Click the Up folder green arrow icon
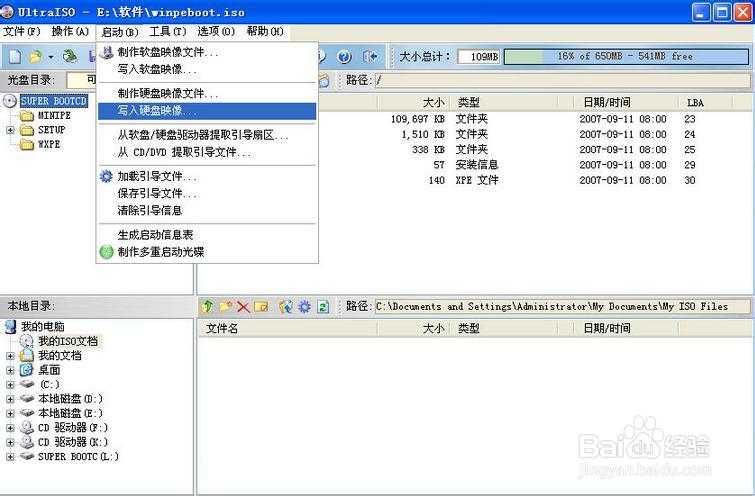Viewport: 755px width, 496px height. pos(207,306)
